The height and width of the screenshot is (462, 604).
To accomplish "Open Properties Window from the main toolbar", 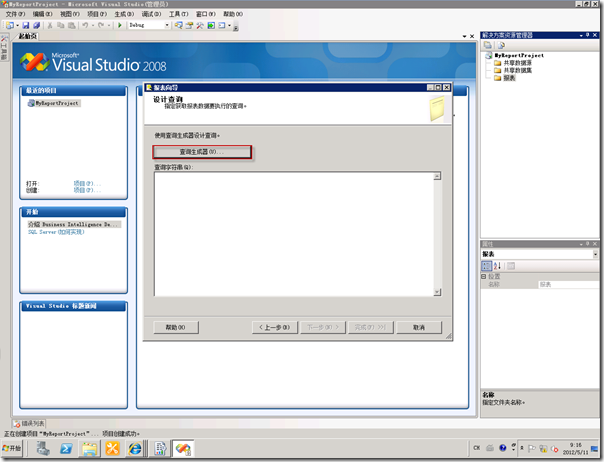I will click(189, 25).
